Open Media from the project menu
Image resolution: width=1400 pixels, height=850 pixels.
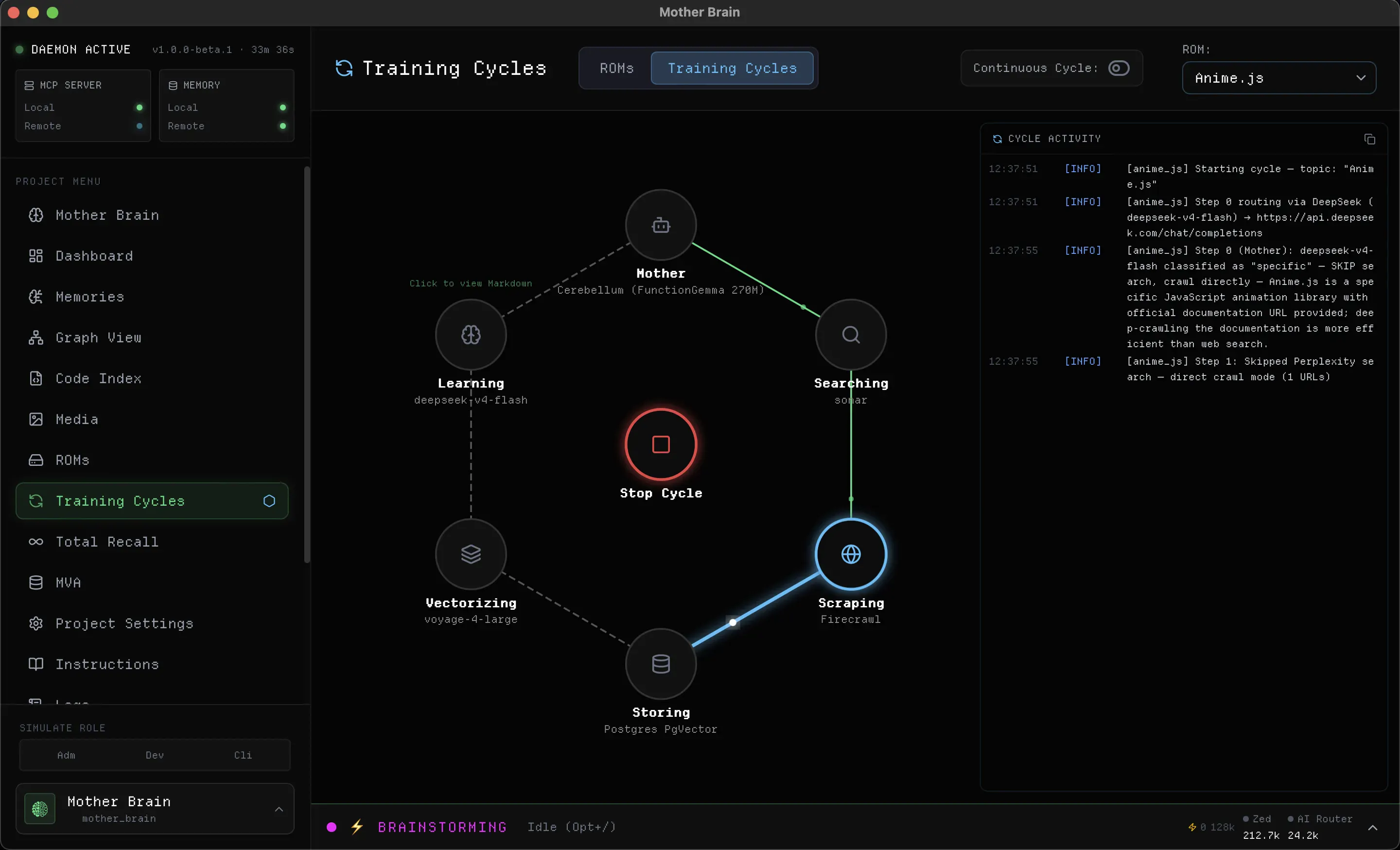click(152, 419)
